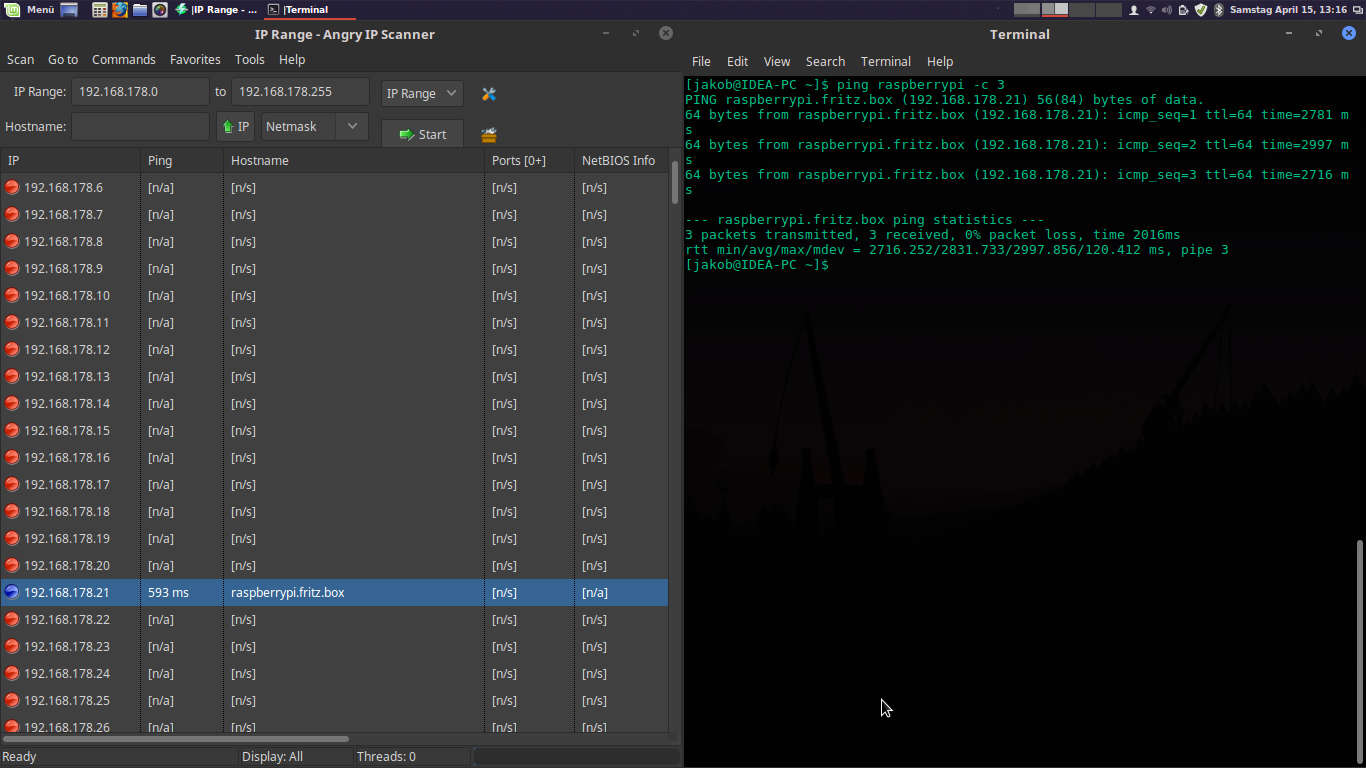Image resolution: width=1366 pixels, height=768 pixels.
Task: Switch to the IP Range taskbar entry
Action: [x=216, y=9]
